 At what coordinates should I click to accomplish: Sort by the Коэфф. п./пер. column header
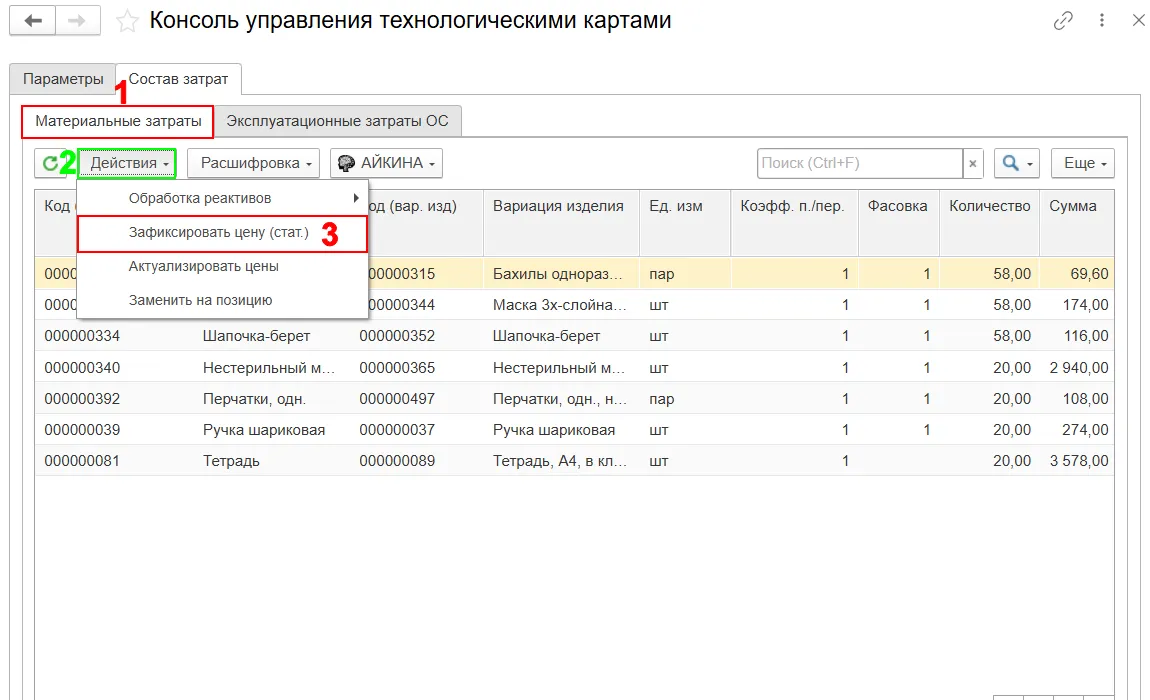(x=794, y=223)
